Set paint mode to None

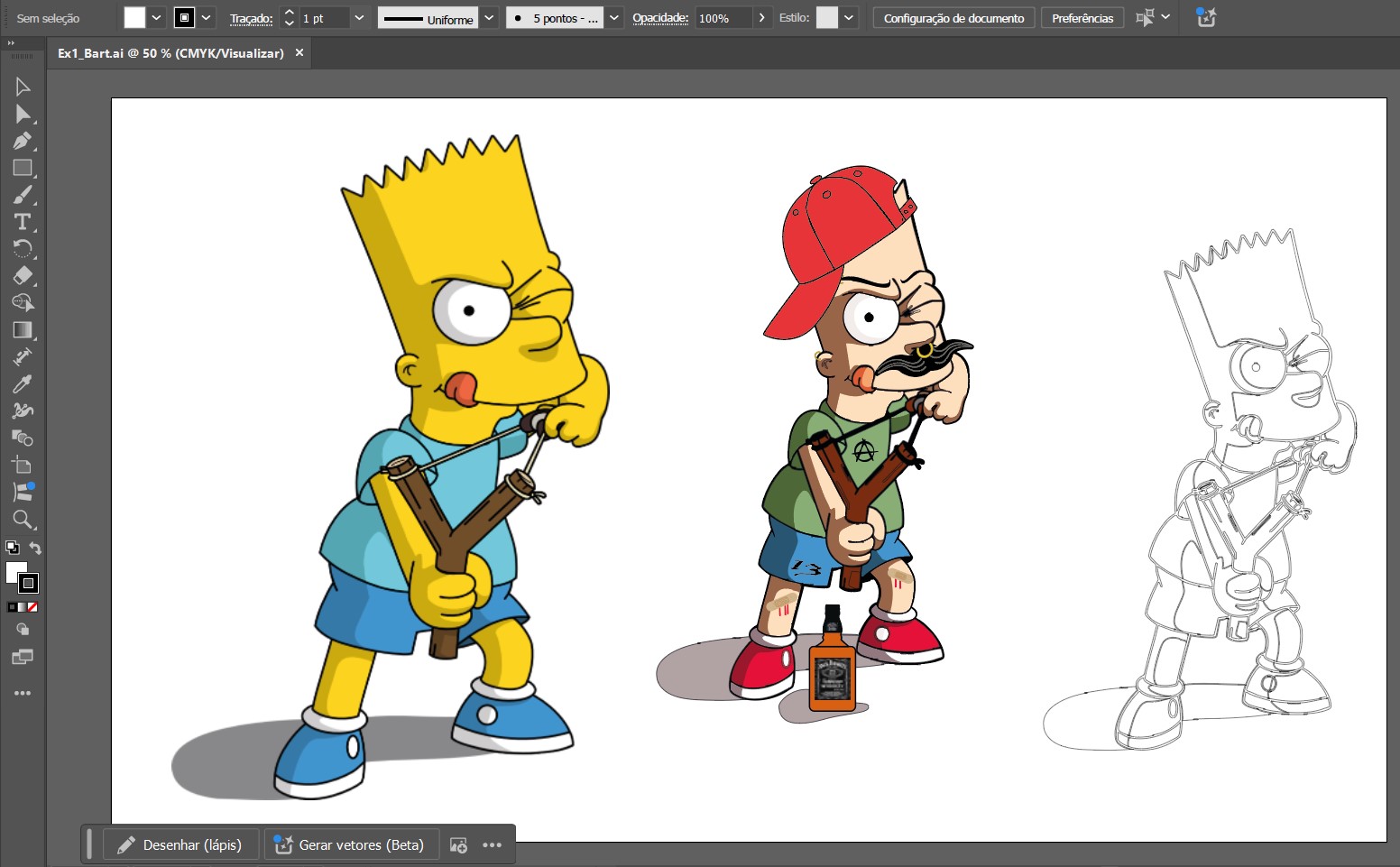[32, 607]
